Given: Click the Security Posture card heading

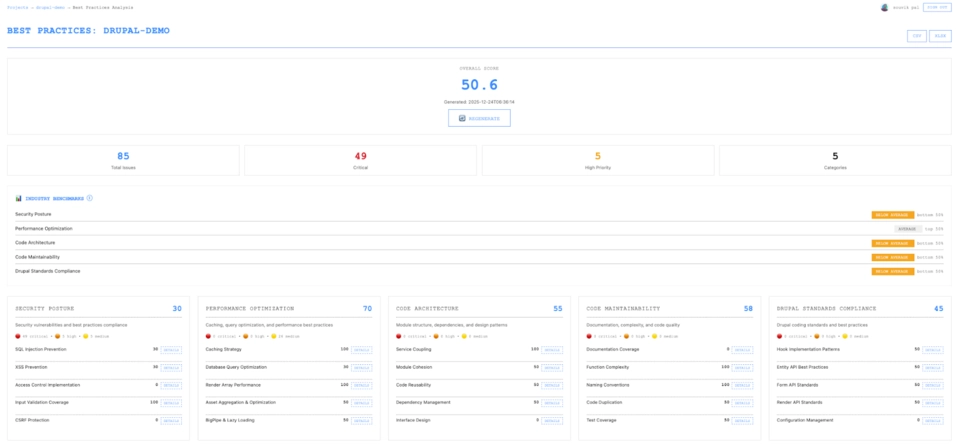Looking at the screenshot, I should pos(44,309).
